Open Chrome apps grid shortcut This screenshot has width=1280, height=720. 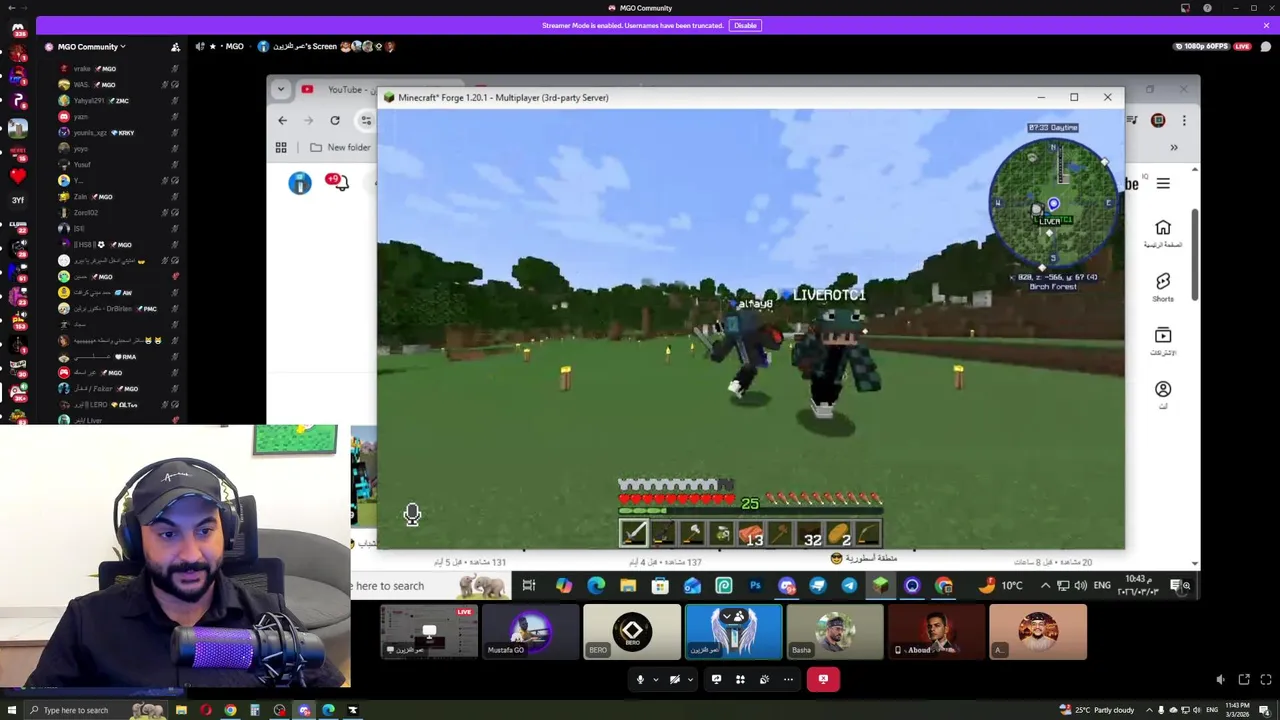tap(281, 147)
